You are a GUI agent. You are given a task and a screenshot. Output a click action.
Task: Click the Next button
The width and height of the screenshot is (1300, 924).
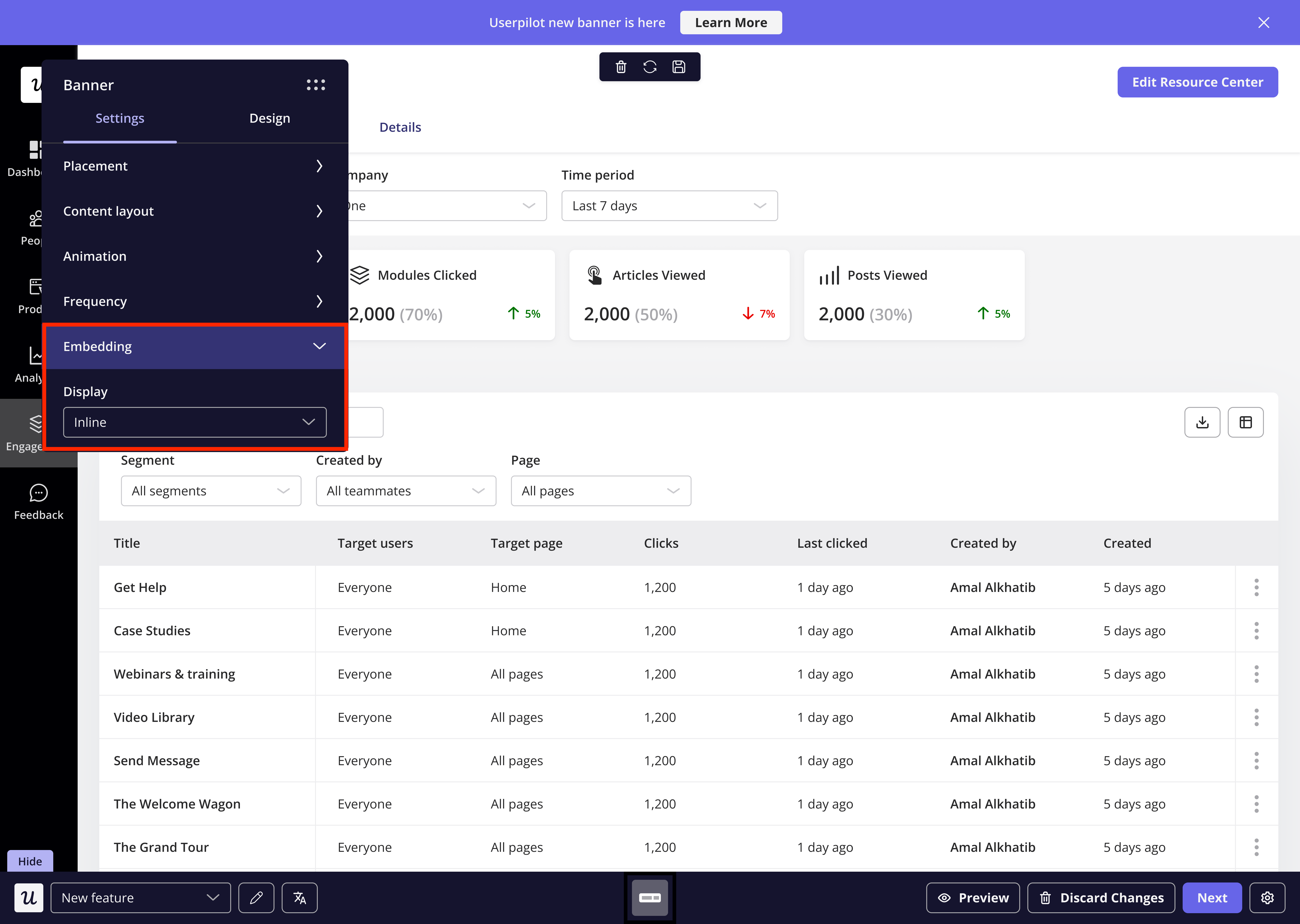click(x=1212, y=898)
